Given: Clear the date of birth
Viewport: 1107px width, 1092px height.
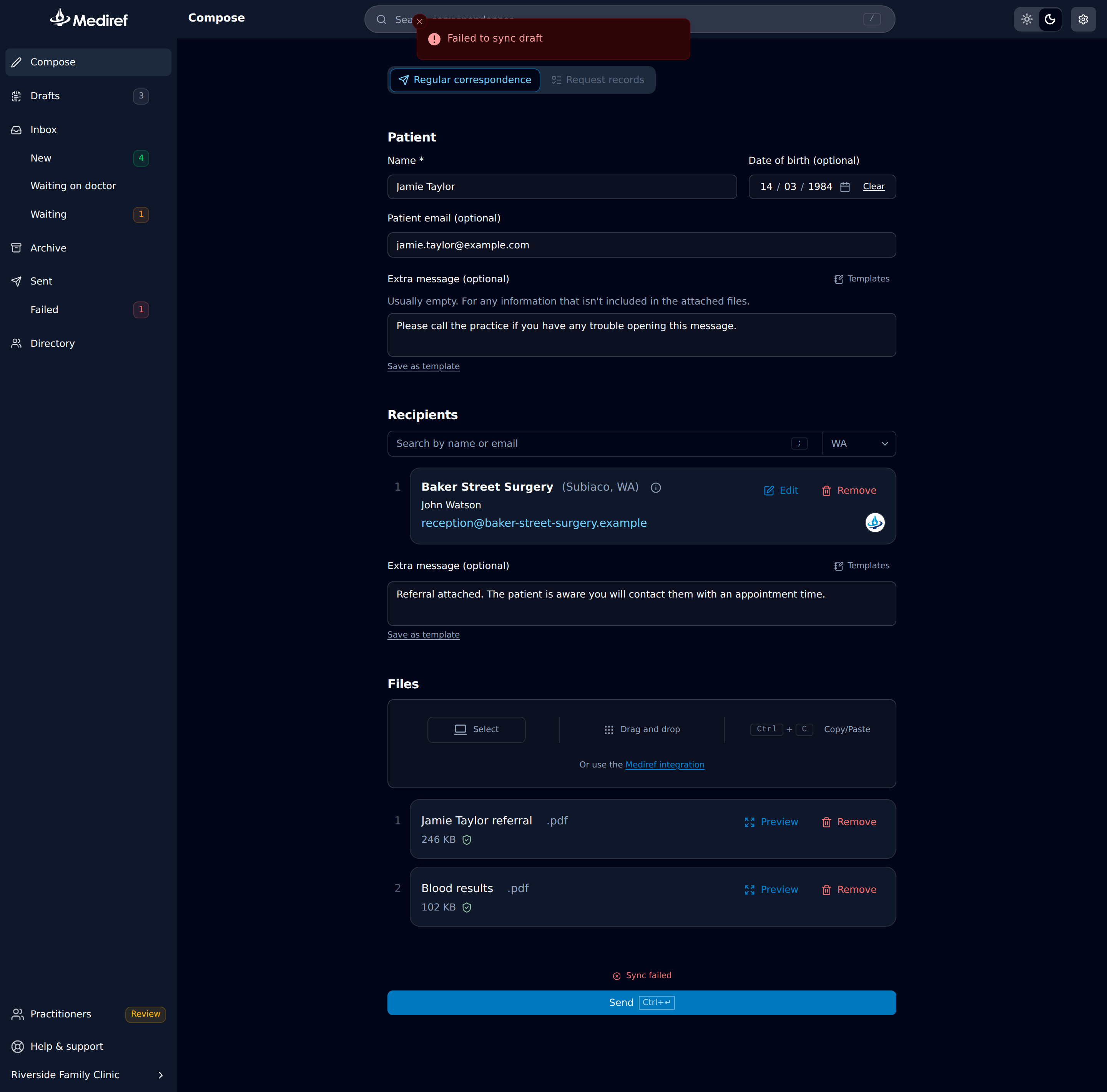Looking at the screenshot, I should pyautogui.click(x=873, y=186).
